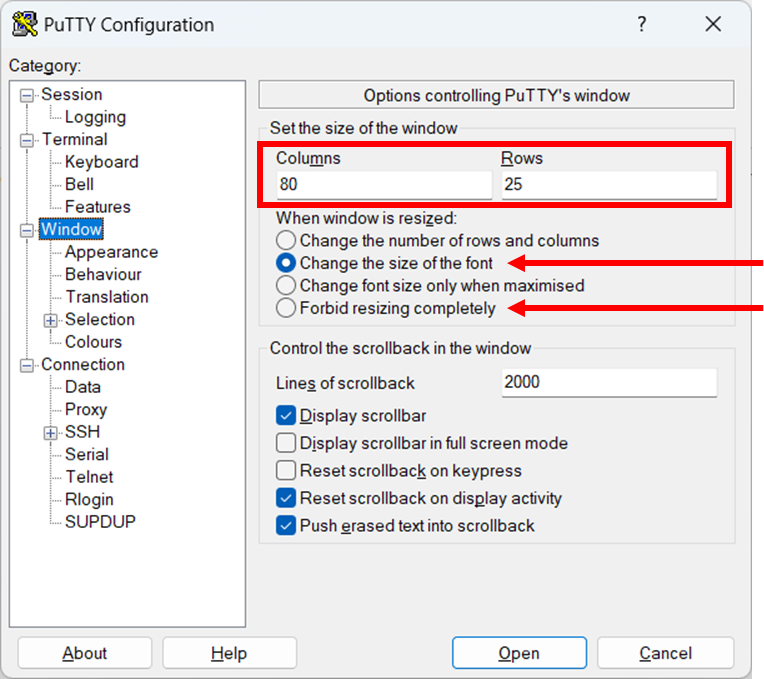Image resolution: width=764 pixels, height=679 pixels.
Task: Focus the 'Lines of scrollback' field
Action: pos(608,383)
